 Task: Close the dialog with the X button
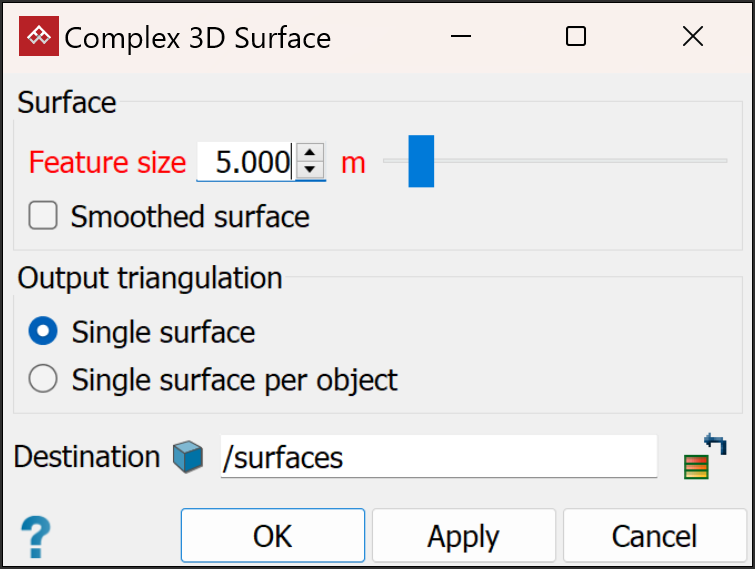(x=692, y=37)
